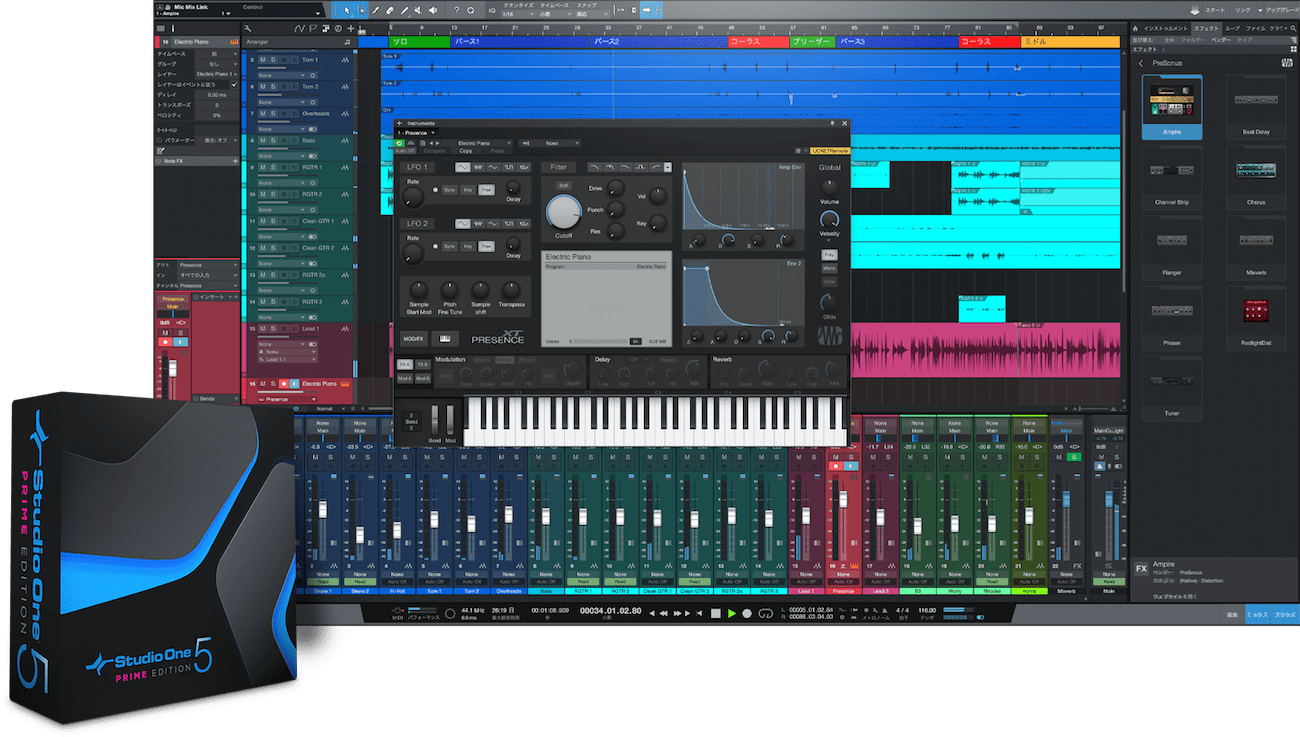Click the wrench icon above the track list
Screen dimensions: 1300x737
[249, 28]
